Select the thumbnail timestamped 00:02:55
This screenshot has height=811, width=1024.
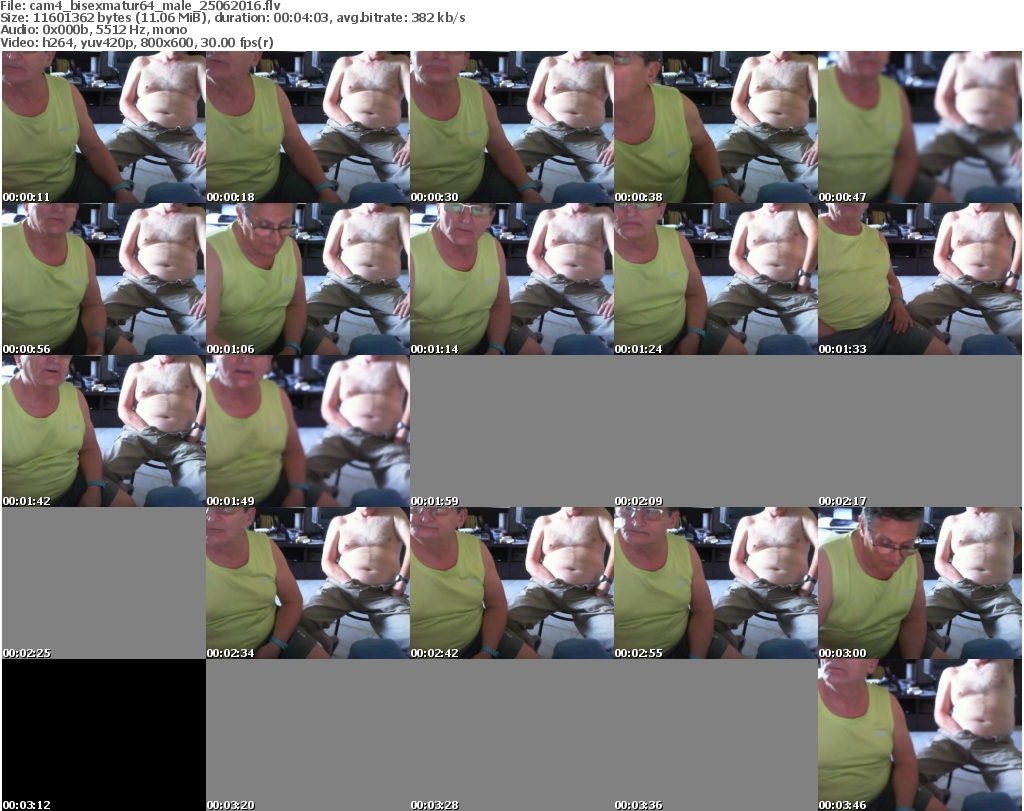point(716,583)
